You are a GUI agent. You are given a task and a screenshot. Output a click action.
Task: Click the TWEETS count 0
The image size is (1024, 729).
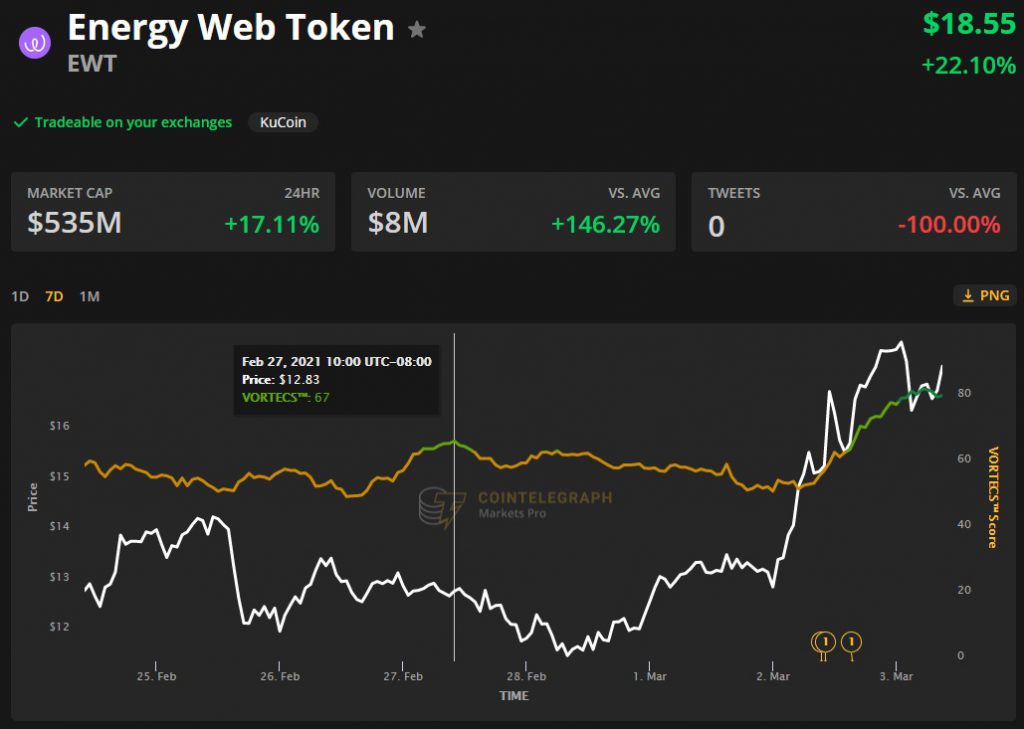(716, 227)
